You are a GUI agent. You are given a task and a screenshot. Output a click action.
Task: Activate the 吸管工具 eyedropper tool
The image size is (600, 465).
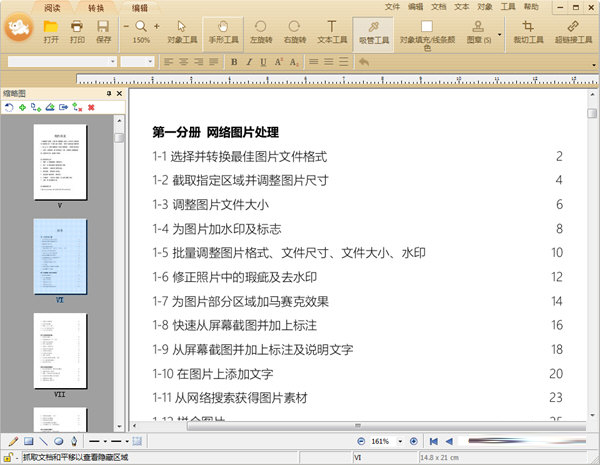[x=374, y=32]
